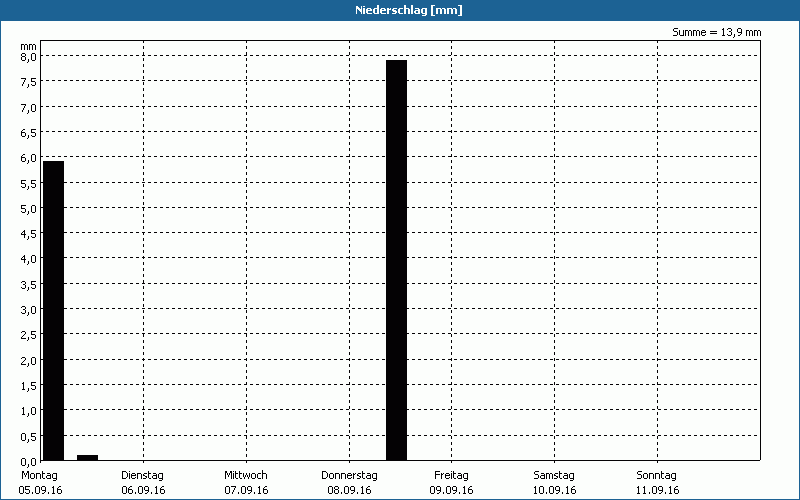
Task: Click the 7,0 y-axis value
Action: coord(29,108)
